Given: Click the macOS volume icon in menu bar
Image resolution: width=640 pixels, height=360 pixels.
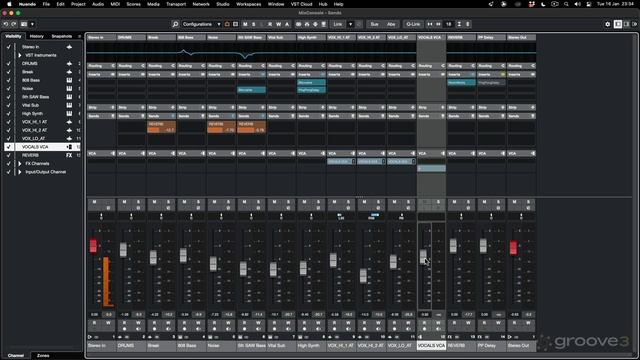Looking at the screenshot, I should (x=577, y=4).
